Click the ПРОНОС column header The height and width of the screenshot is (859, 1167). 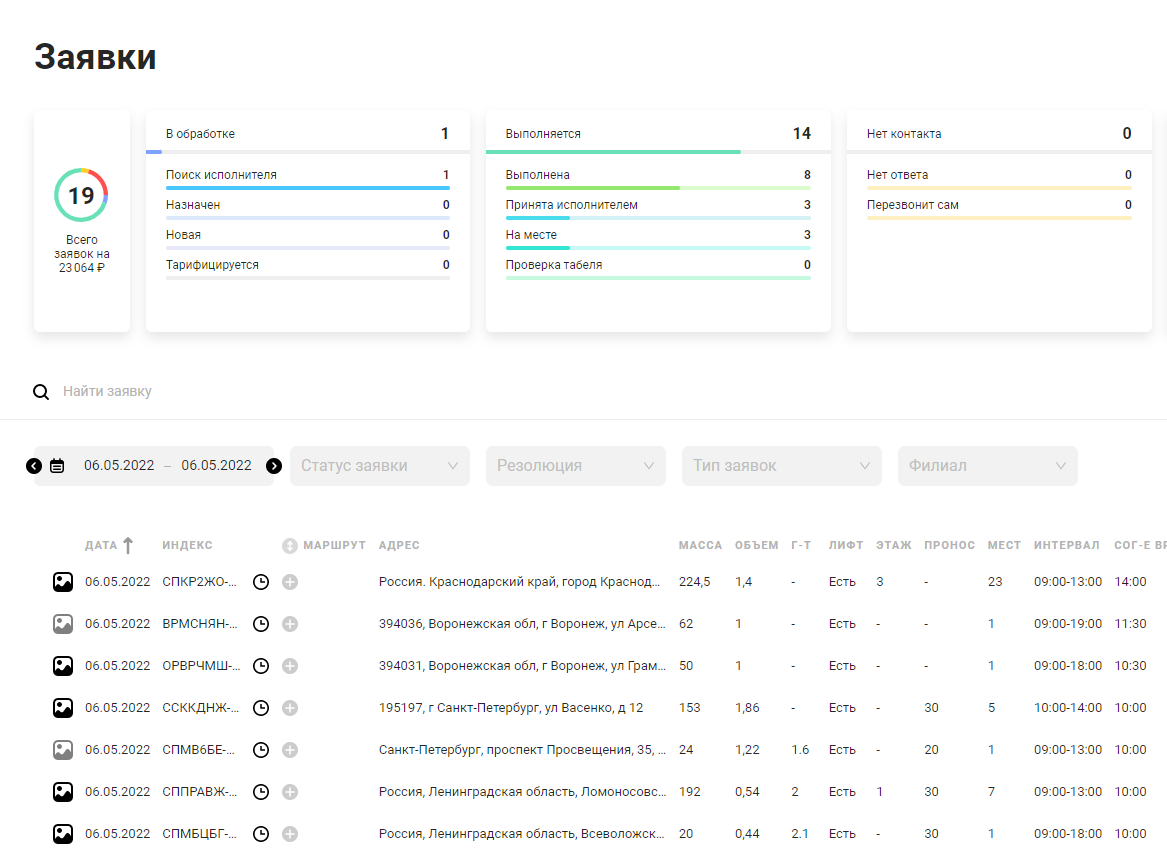[949, 546]
